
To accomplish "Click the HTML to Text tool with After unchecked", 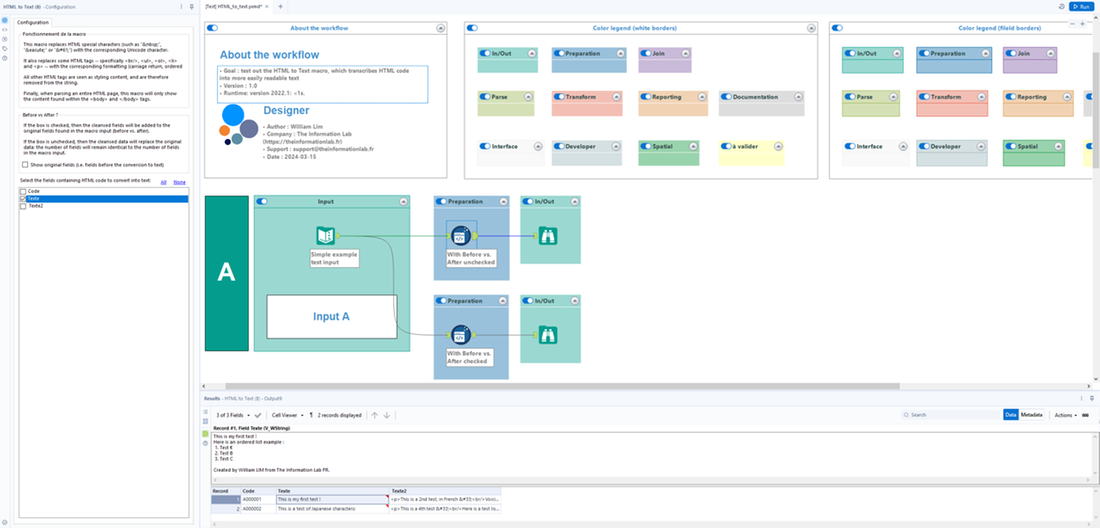I will [460, 237].
